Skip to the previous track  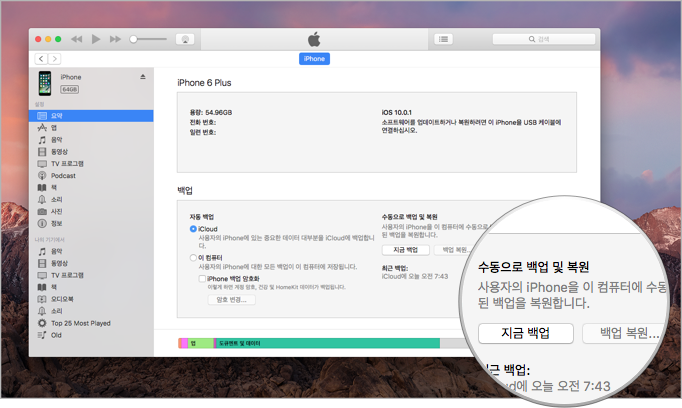77,39
